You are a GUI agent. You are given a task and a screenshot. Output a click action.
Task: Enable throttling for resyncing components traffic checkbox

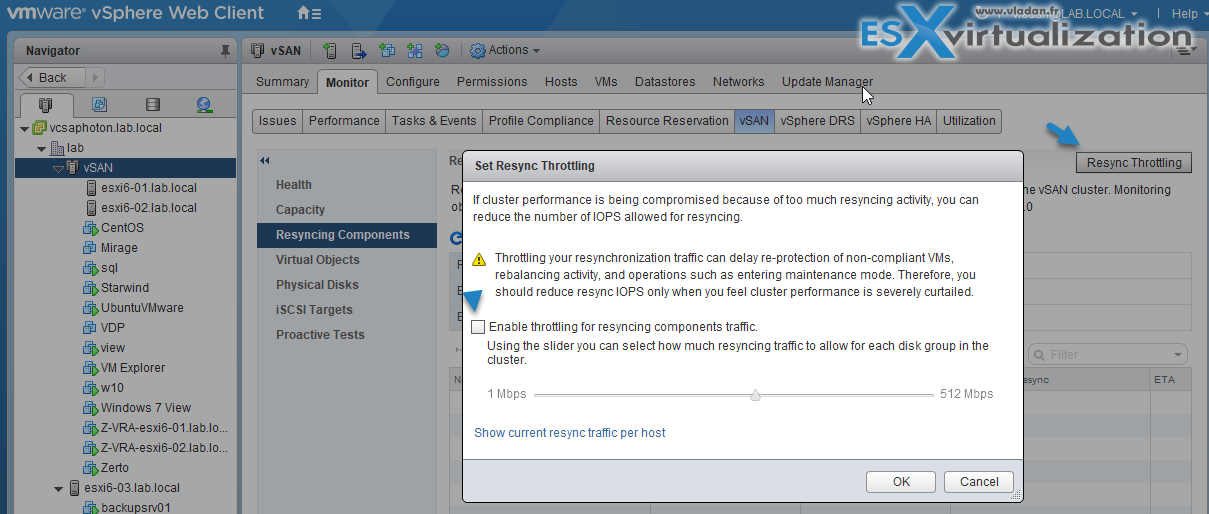tap(479, 327)
